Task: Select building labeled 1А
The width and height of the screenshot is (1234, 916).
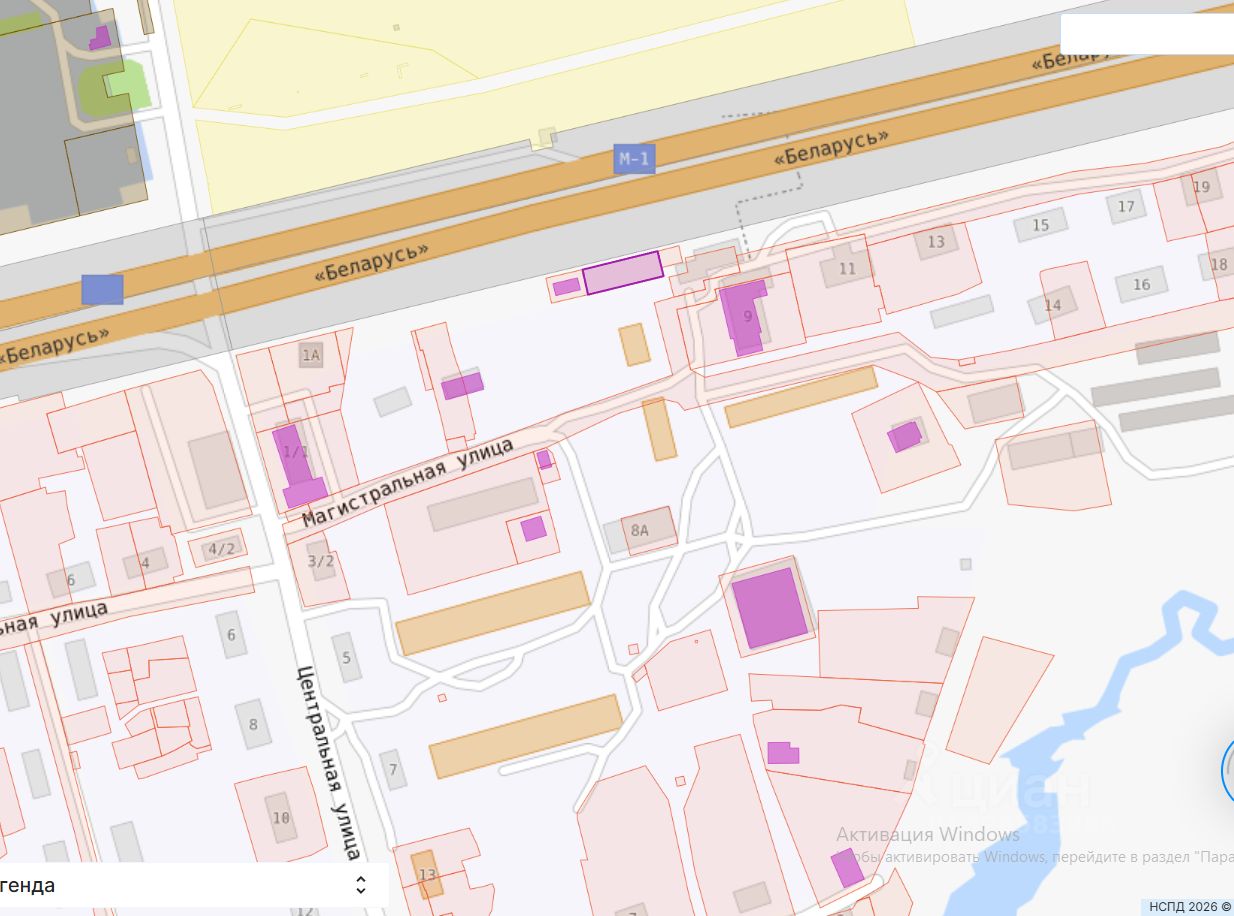Action: coord(311,354)
